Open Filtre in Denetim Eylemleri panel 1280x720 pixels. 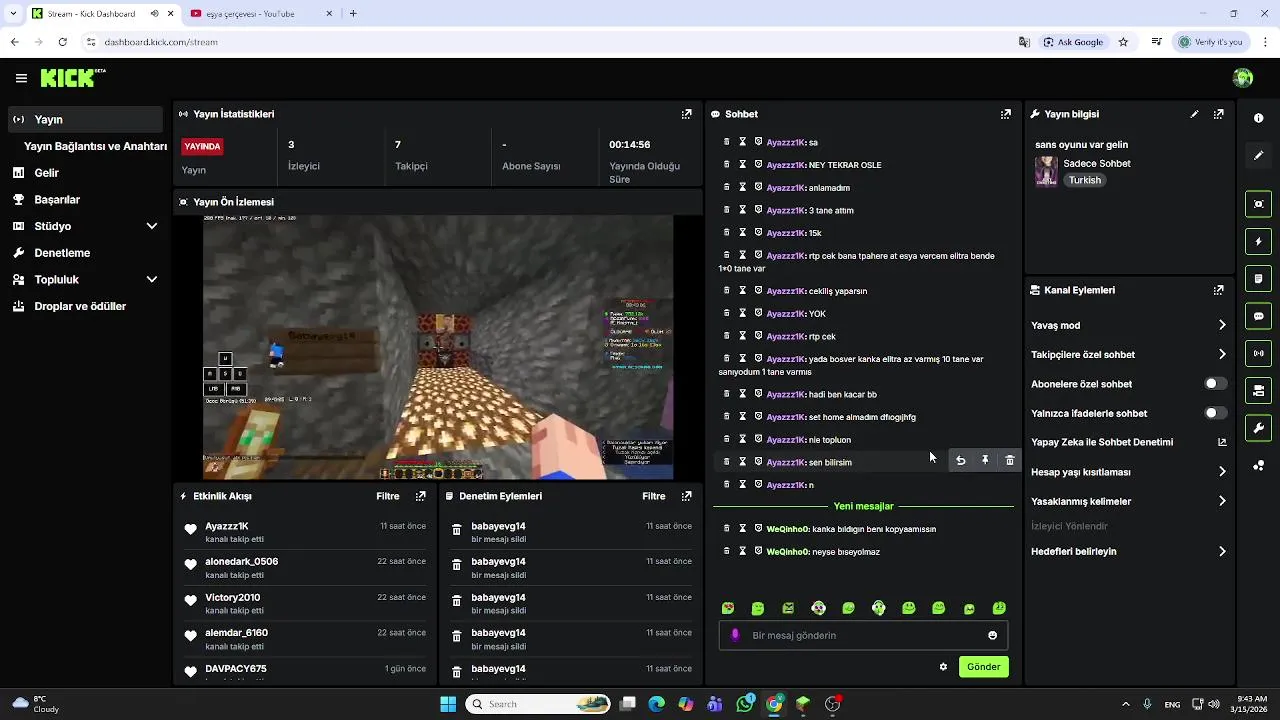point(654,496)
